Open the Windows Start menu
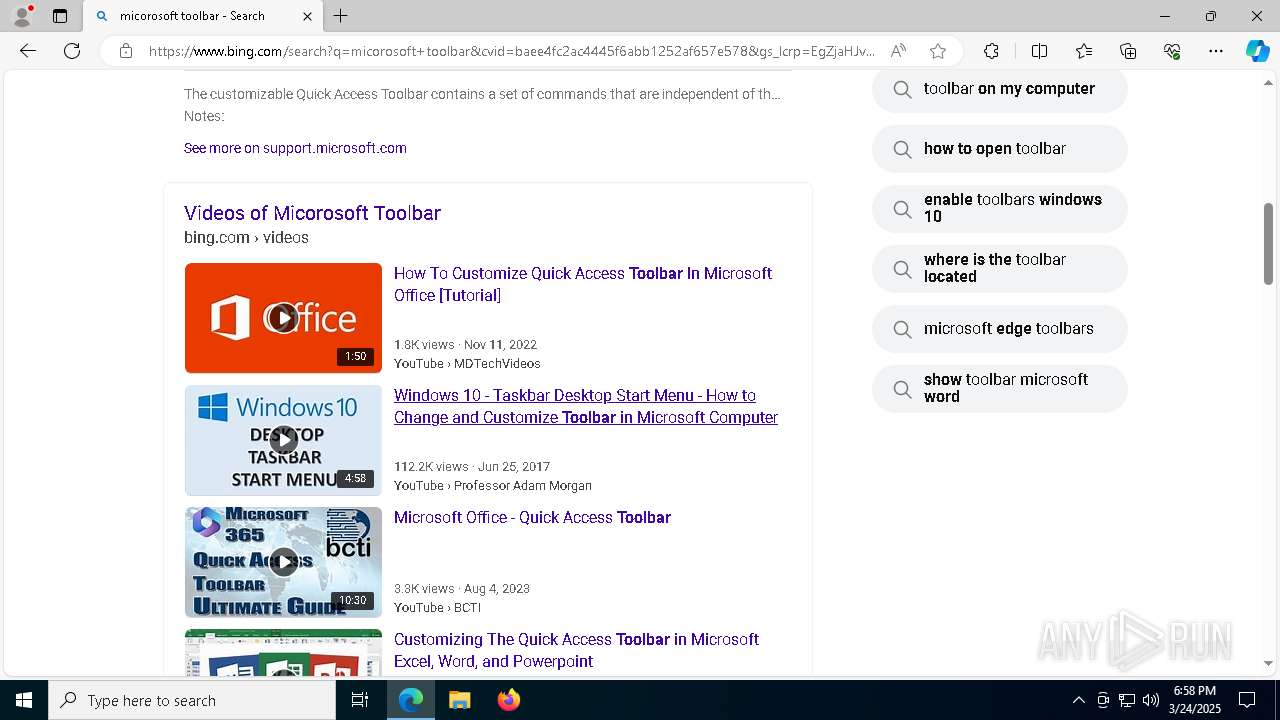1280x720 pixels. (24, 700)
